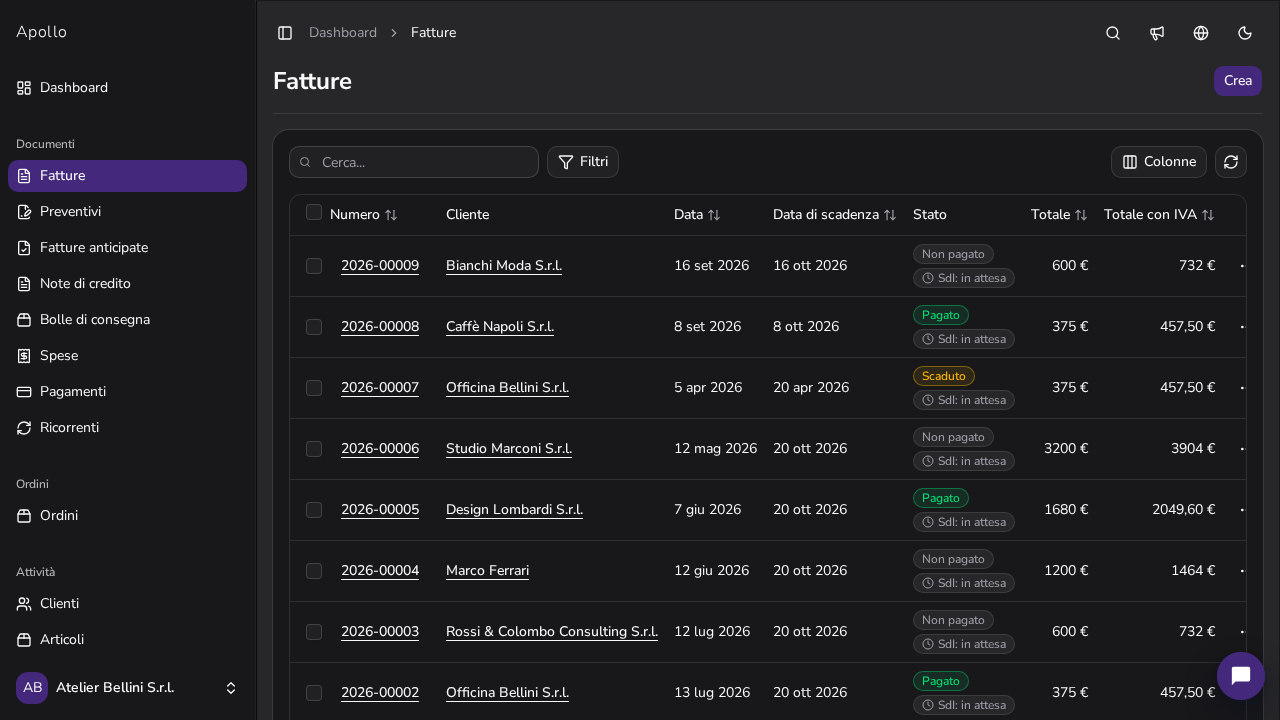Open Bolle di consegna section

(x=127, y=320)
